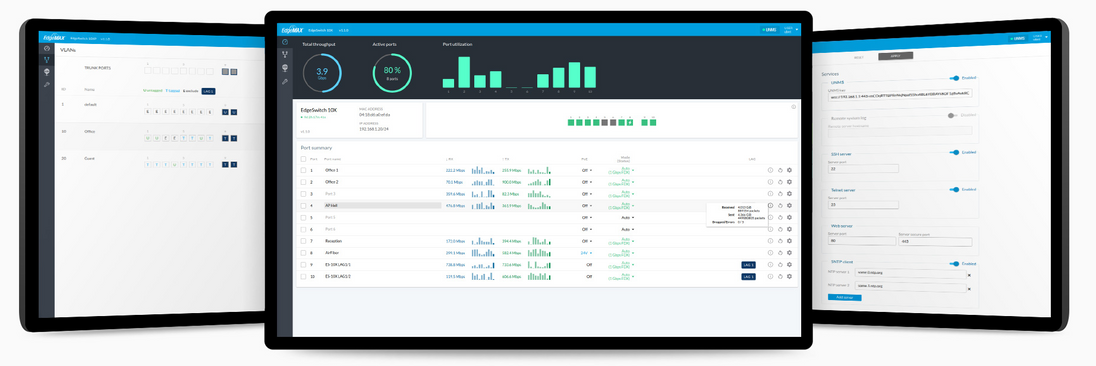This screenshot has width=1096, height=366.
Task: Open settings gear for Office 1 port
Action: 789,170
